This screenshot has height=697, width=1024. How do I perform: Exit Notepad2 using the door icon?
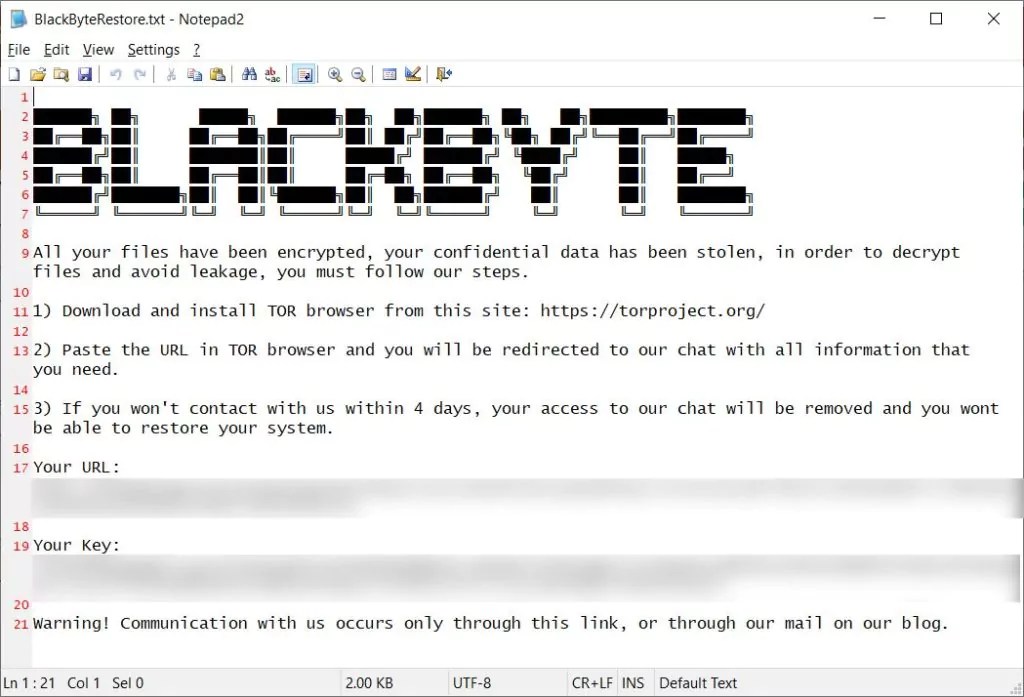pyautogui.click(x=441, y=73)
